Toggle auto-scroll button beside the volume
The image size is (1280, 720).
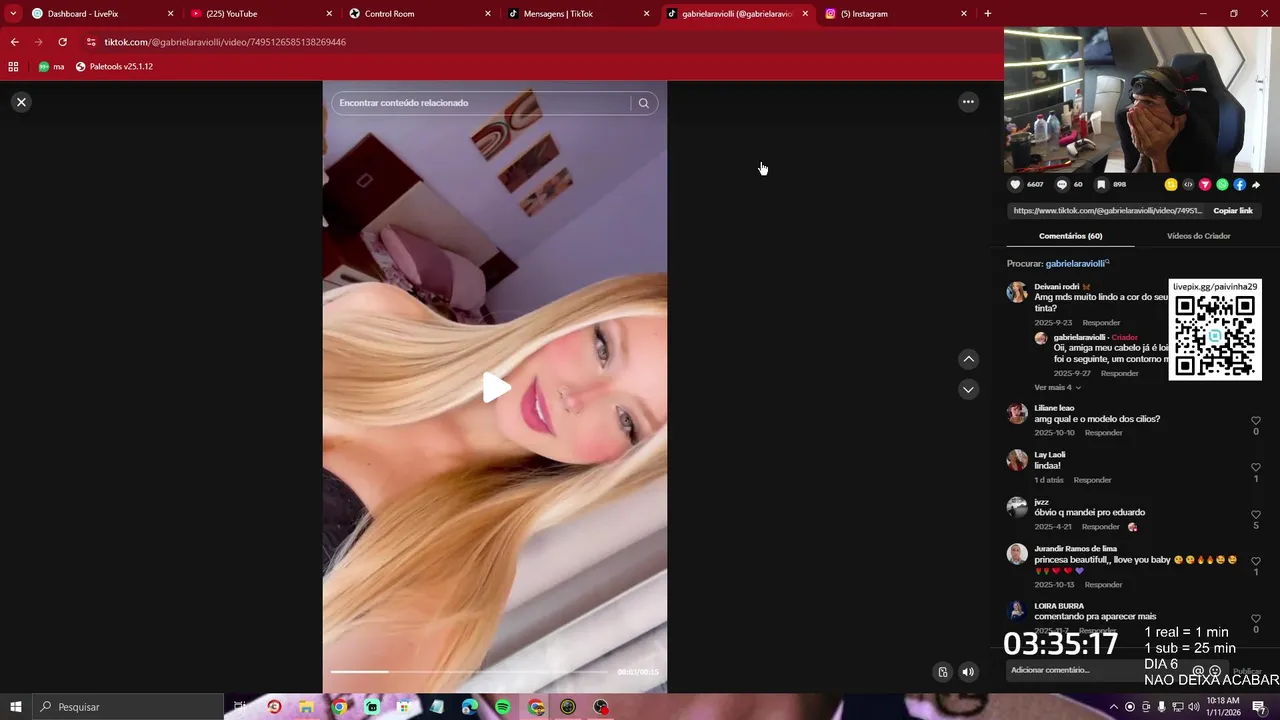pyautogui.click(x=942, y=672)
